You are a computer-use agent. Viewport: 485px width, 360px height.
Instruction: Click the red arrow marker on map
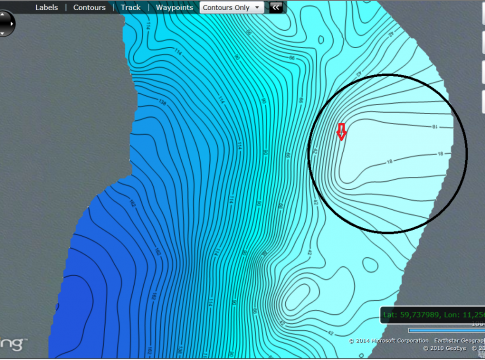tap(341, 132)
